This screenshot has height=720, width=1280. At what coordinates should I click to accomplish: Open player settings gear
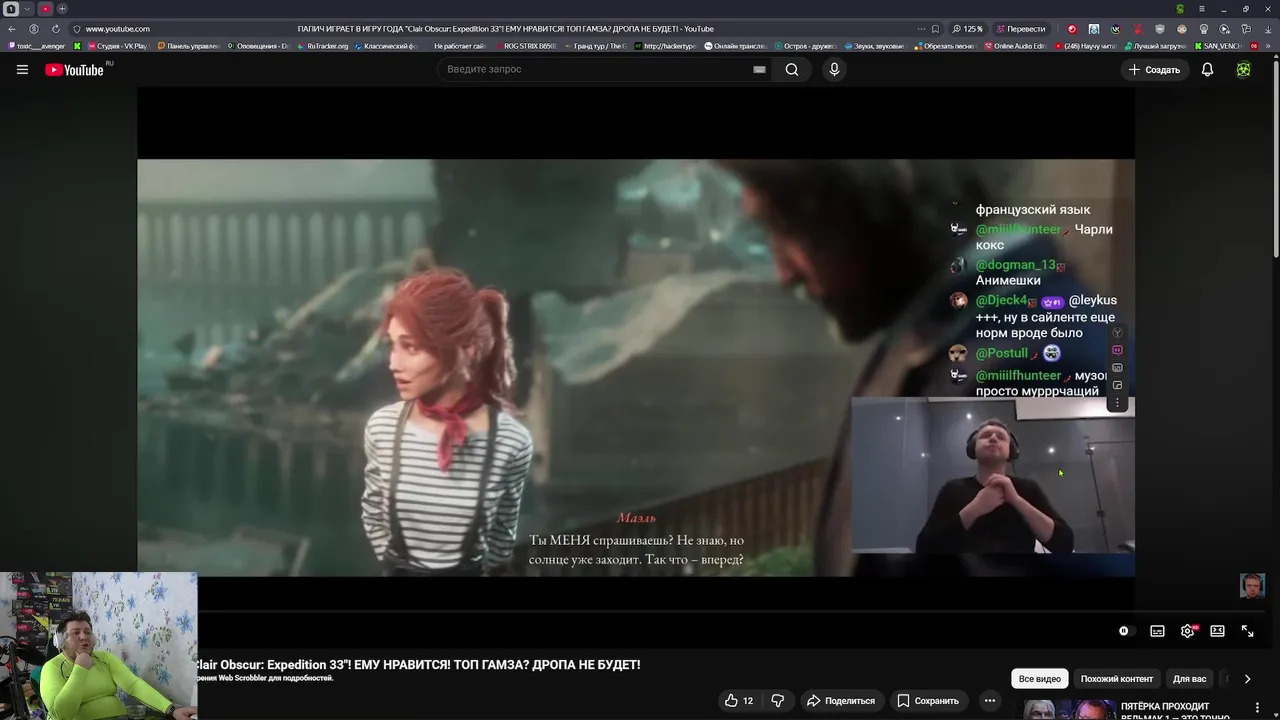[1187, 631]
